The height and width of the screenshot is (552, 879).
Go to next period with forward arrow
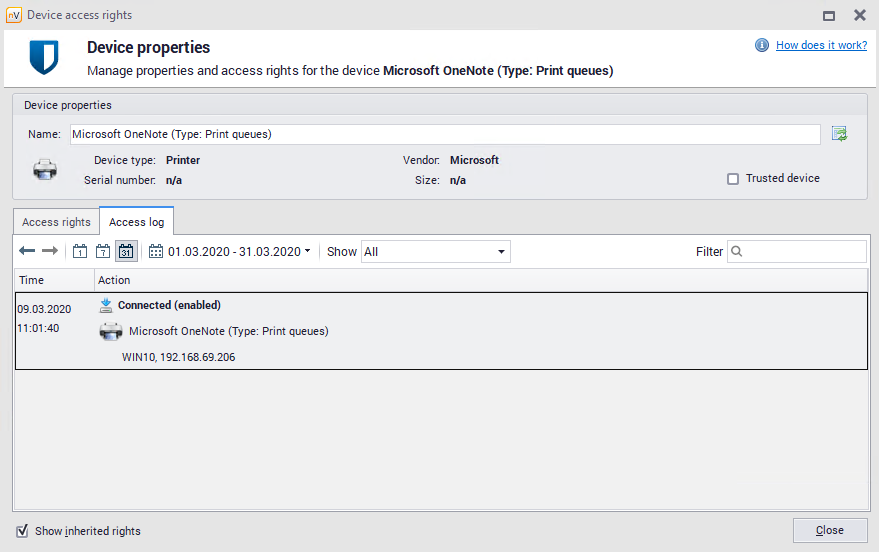click(x=50, y=251)
